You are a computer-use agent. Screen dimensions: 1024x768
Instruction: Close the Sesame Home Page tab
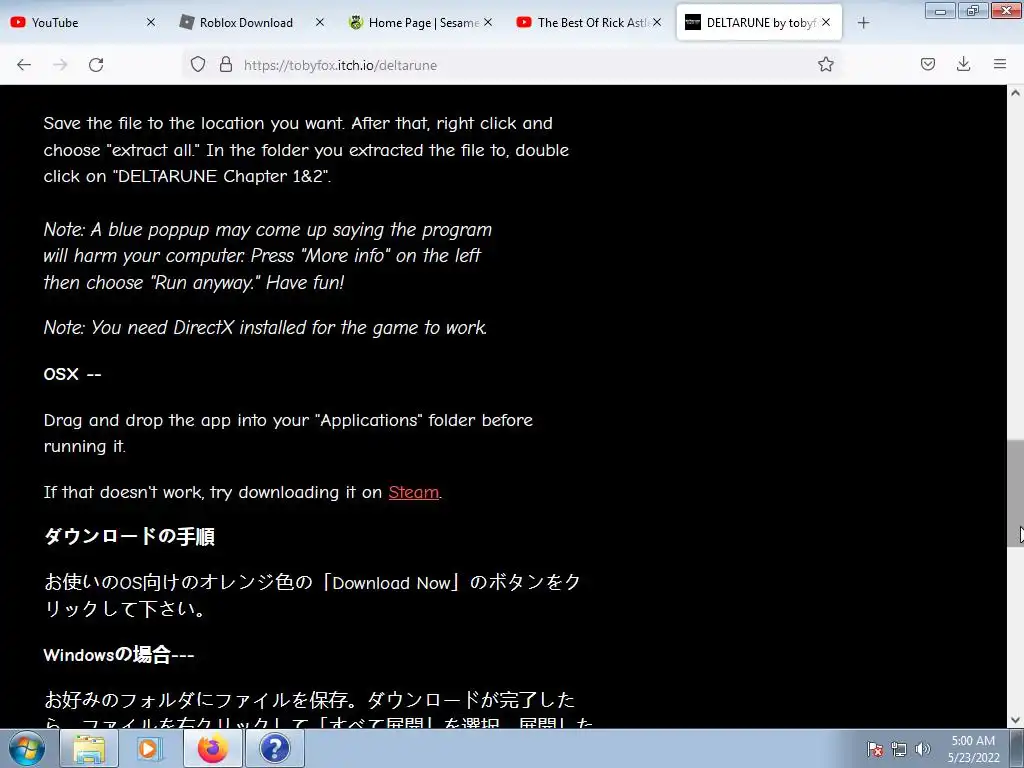coord(488,22)
